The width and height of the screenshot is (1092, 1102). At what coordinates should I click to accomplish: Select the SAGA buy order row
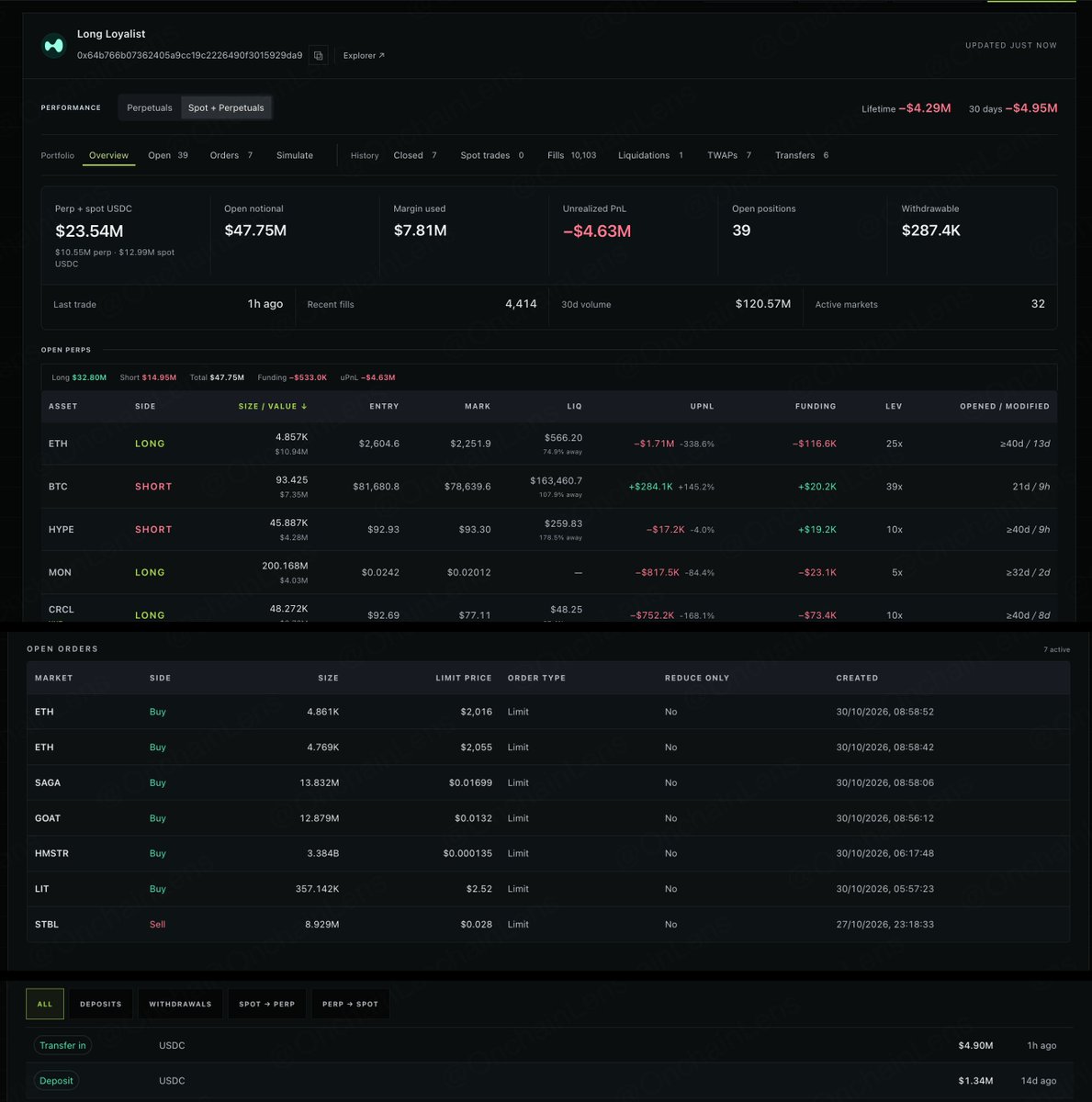tap(548, 782)
